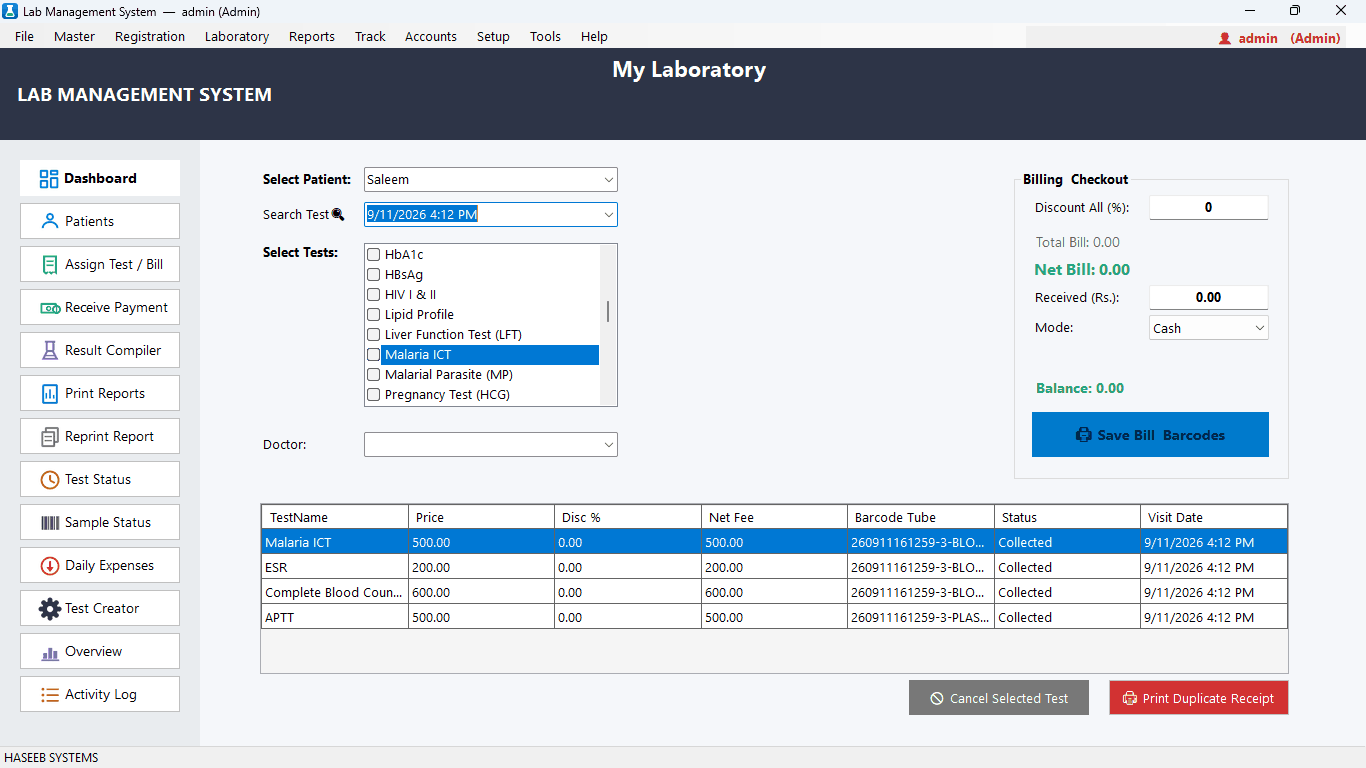Enable the Lipid Profile checkbox
This screenshot has width=1366, height=768.
(374, 315)
